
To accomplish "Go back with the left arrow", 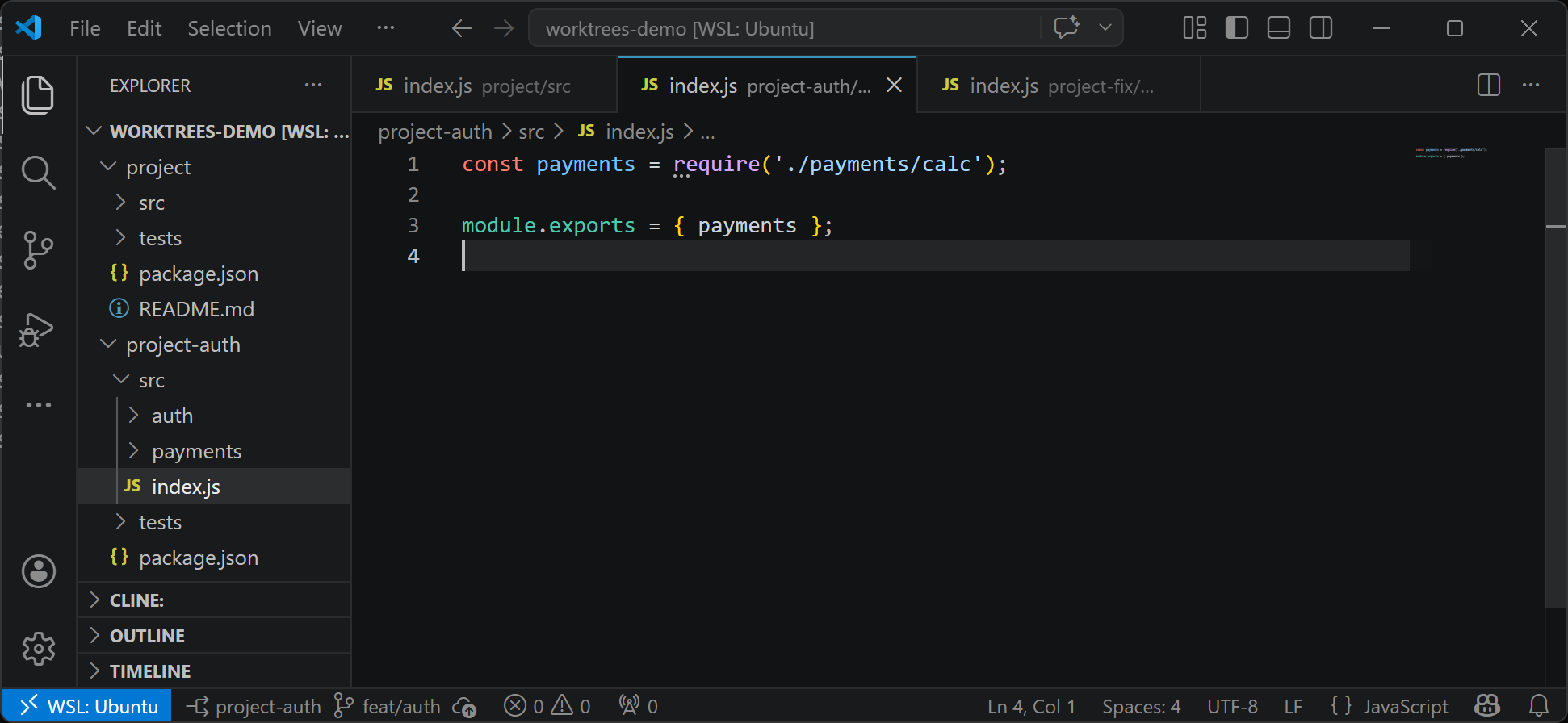I will tap(462, 29).
